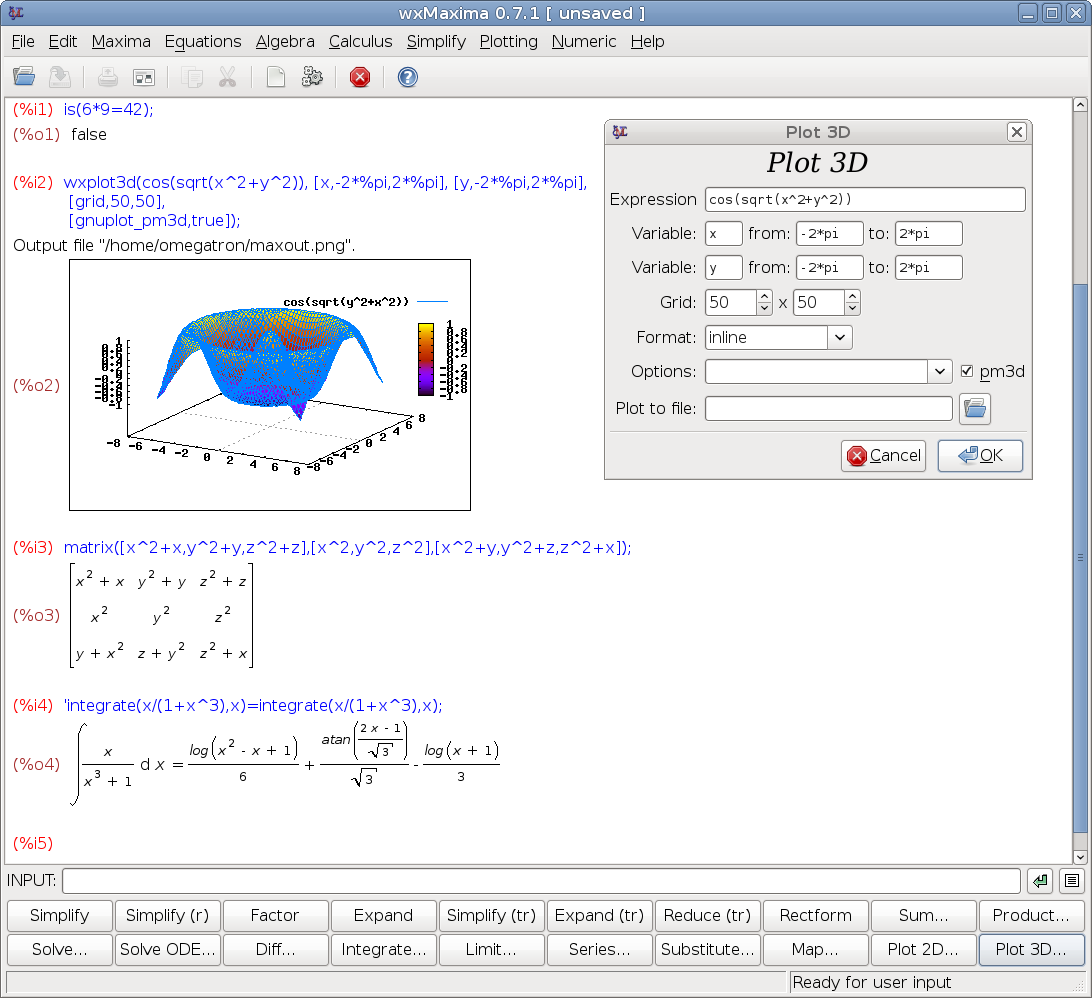Expand the Options combo box arrow
This screenshot has height=998, width=1092.
[940, 372]
